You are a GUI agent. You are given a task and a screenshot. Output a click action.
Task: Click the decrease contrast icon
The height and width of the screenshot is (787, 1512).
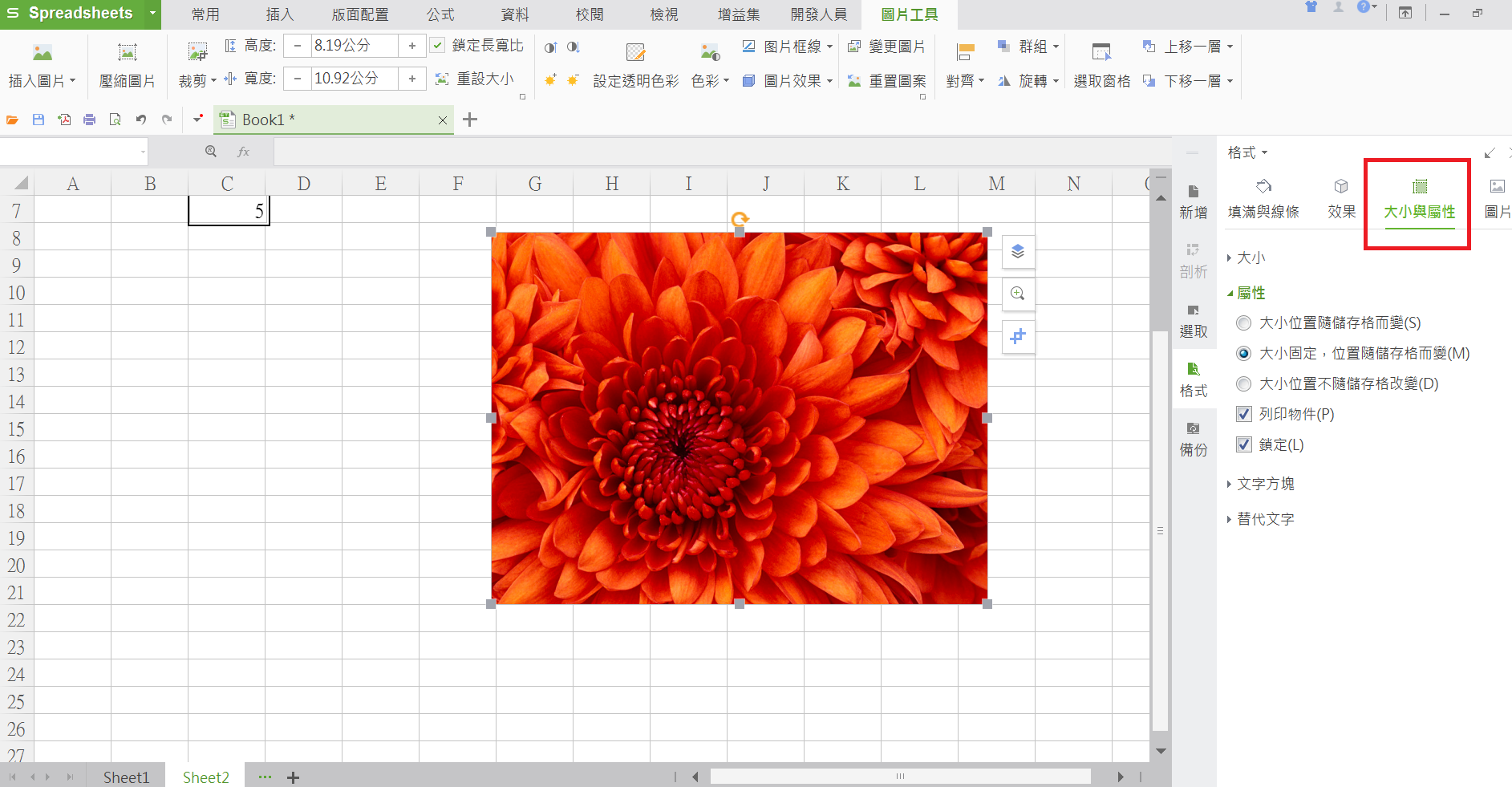click(573, 47)
